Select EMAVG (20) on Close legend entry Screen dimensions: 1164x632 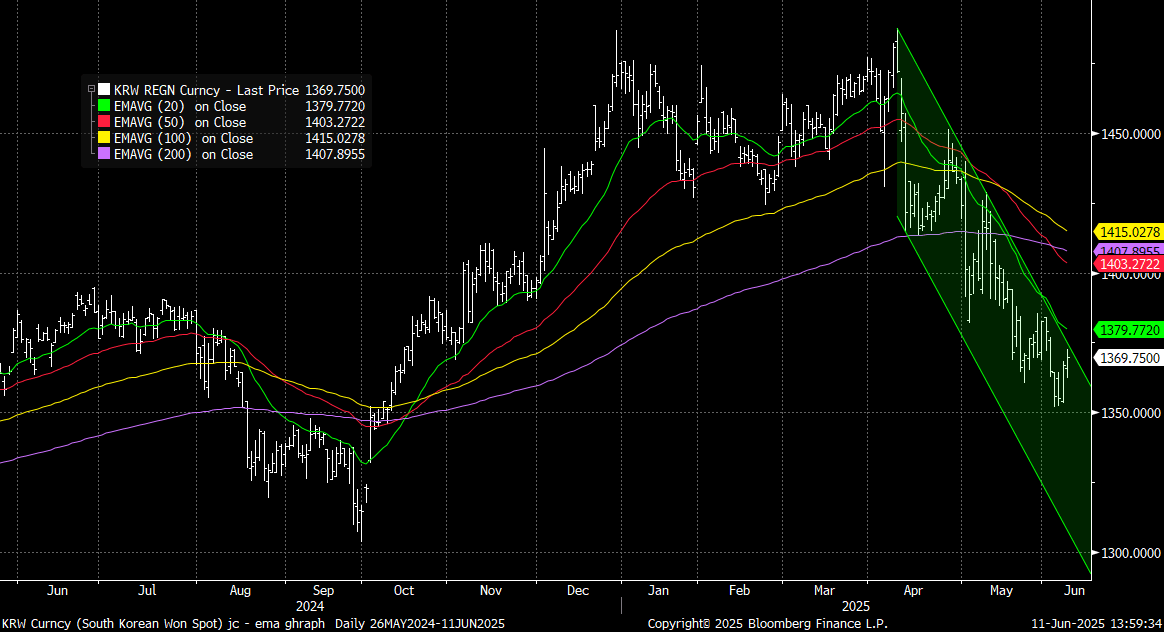180,106
